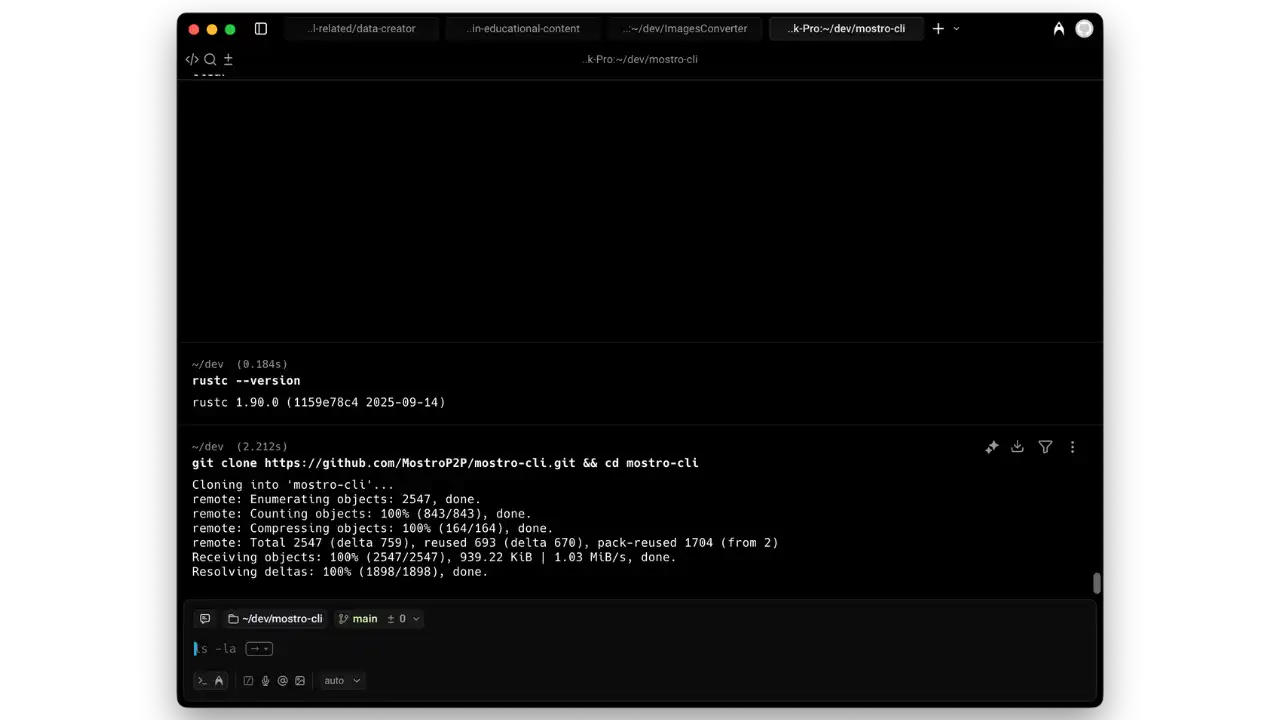The width and height of the screenshot is (1280, 720).
Task: Toggle the left sidebar panel
Action: 261,29
